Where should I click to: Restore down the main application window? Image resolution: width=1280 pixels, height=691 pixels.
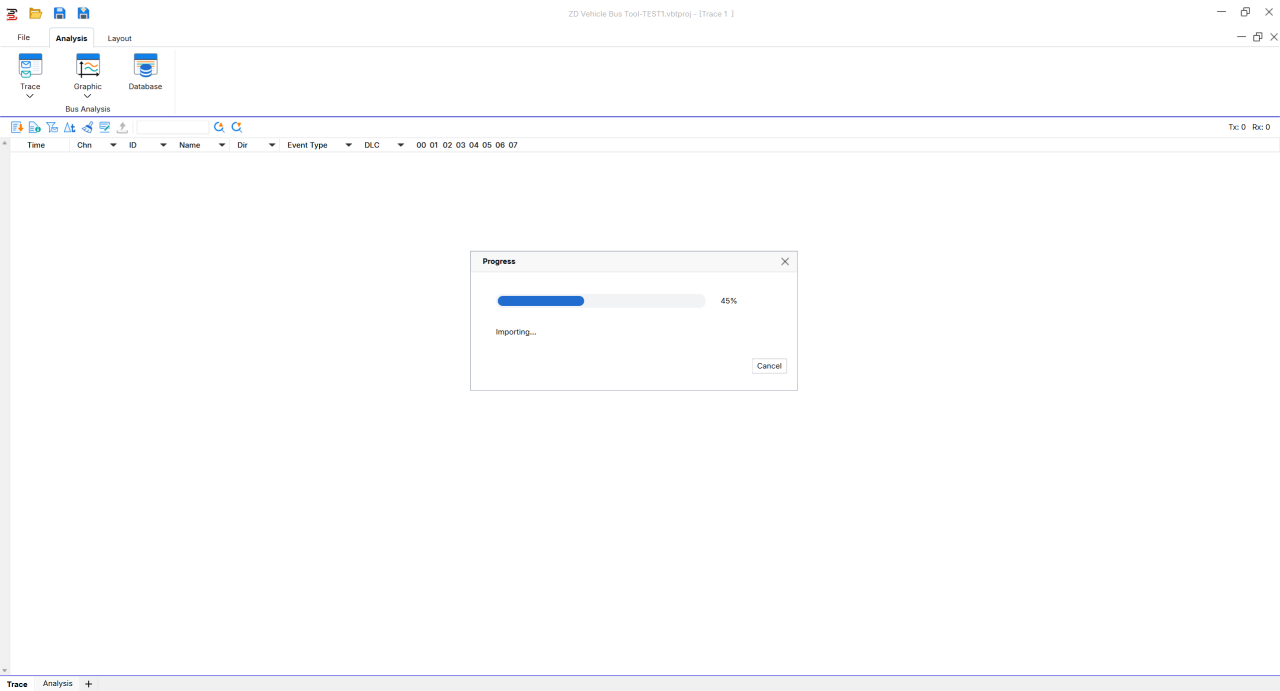(1245, 12)
